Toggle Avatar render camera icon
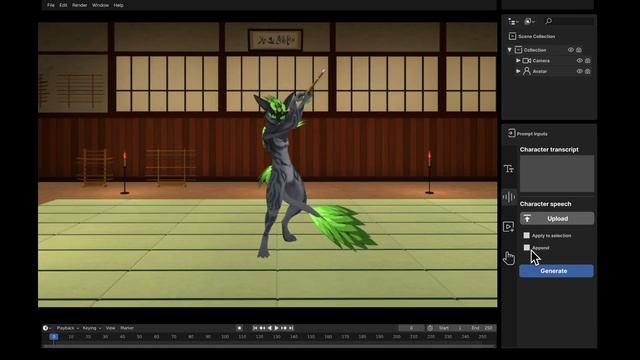 coord(588,71)
